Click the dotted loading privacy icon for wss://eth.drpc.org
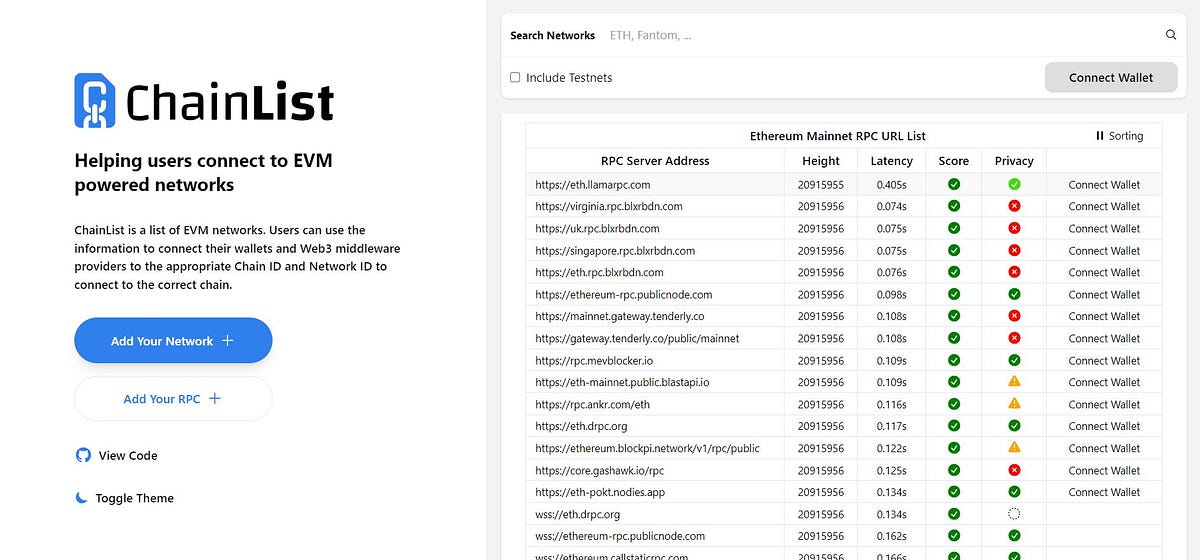Screen dimensions: 1200x560 (1014, 514)
